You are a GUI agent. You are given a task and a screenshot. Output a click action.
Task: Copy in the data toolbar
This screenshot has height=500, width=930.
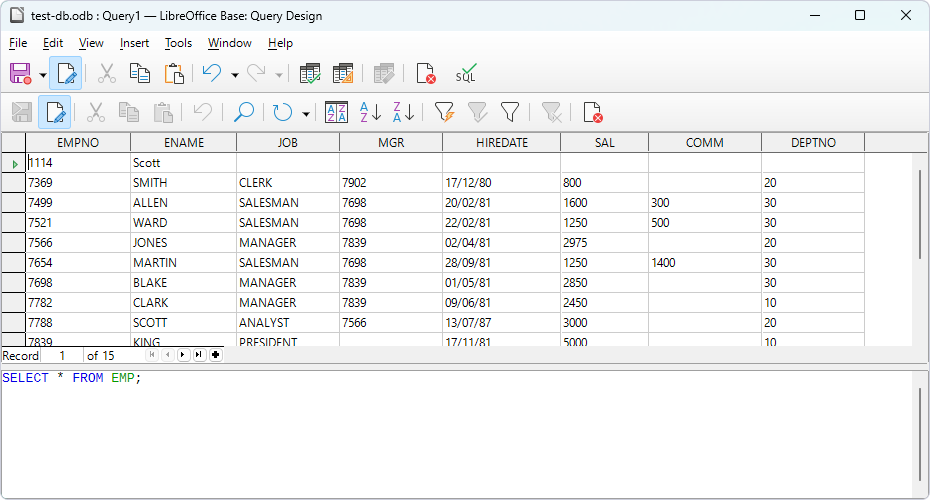click(129, 112)
